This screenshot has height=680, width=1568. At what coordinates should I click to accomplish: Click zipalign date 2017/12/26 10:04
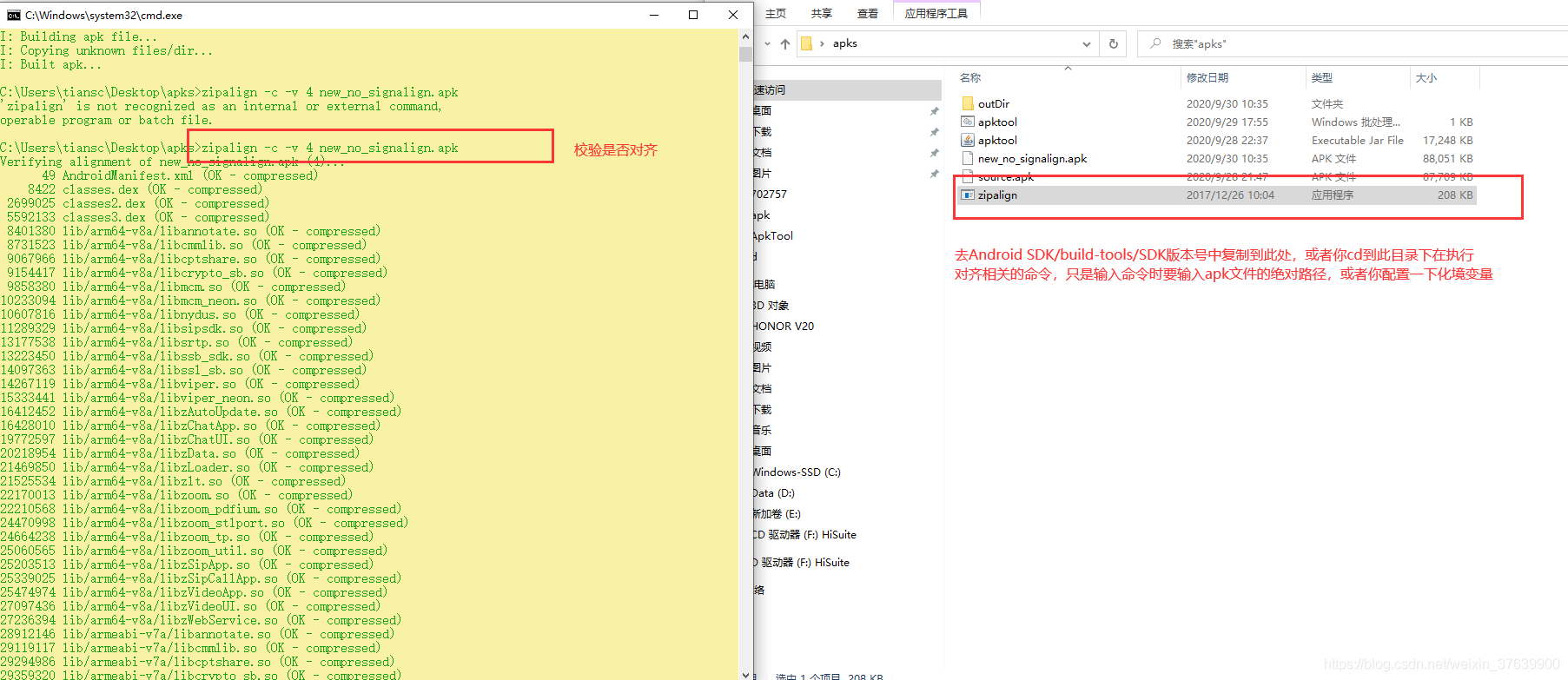click(1230, 195)
